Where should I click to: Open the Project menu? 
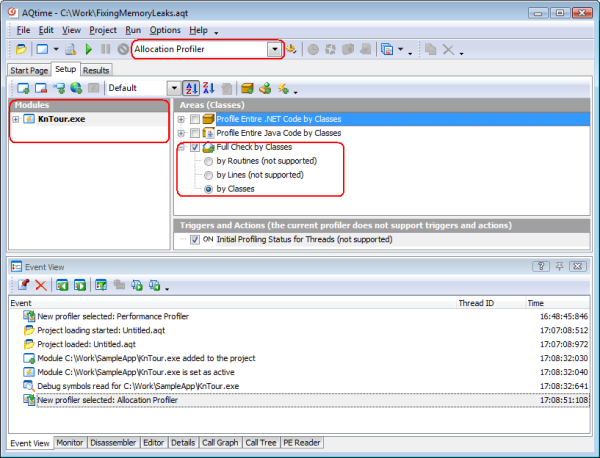(x=103, y=30)
